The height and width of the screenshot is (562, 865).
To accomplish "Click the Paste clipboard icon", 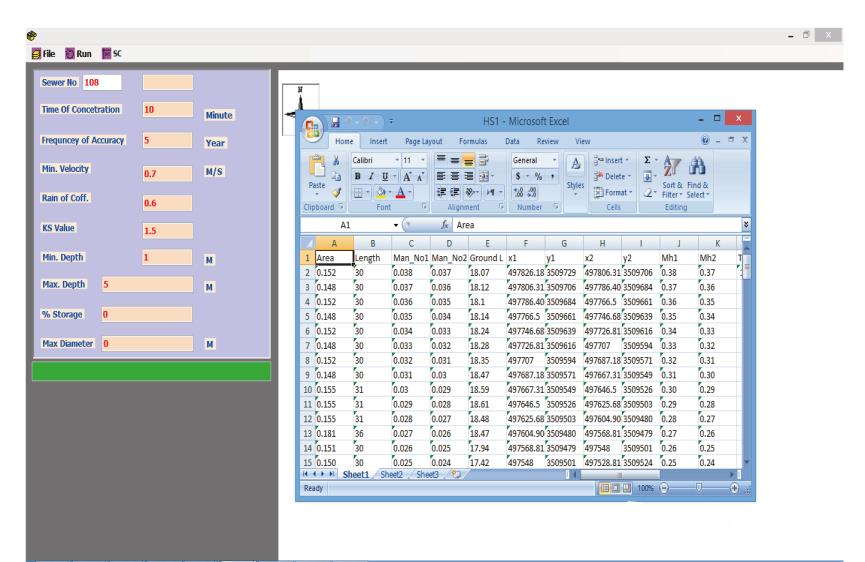I will coord(317,167).
